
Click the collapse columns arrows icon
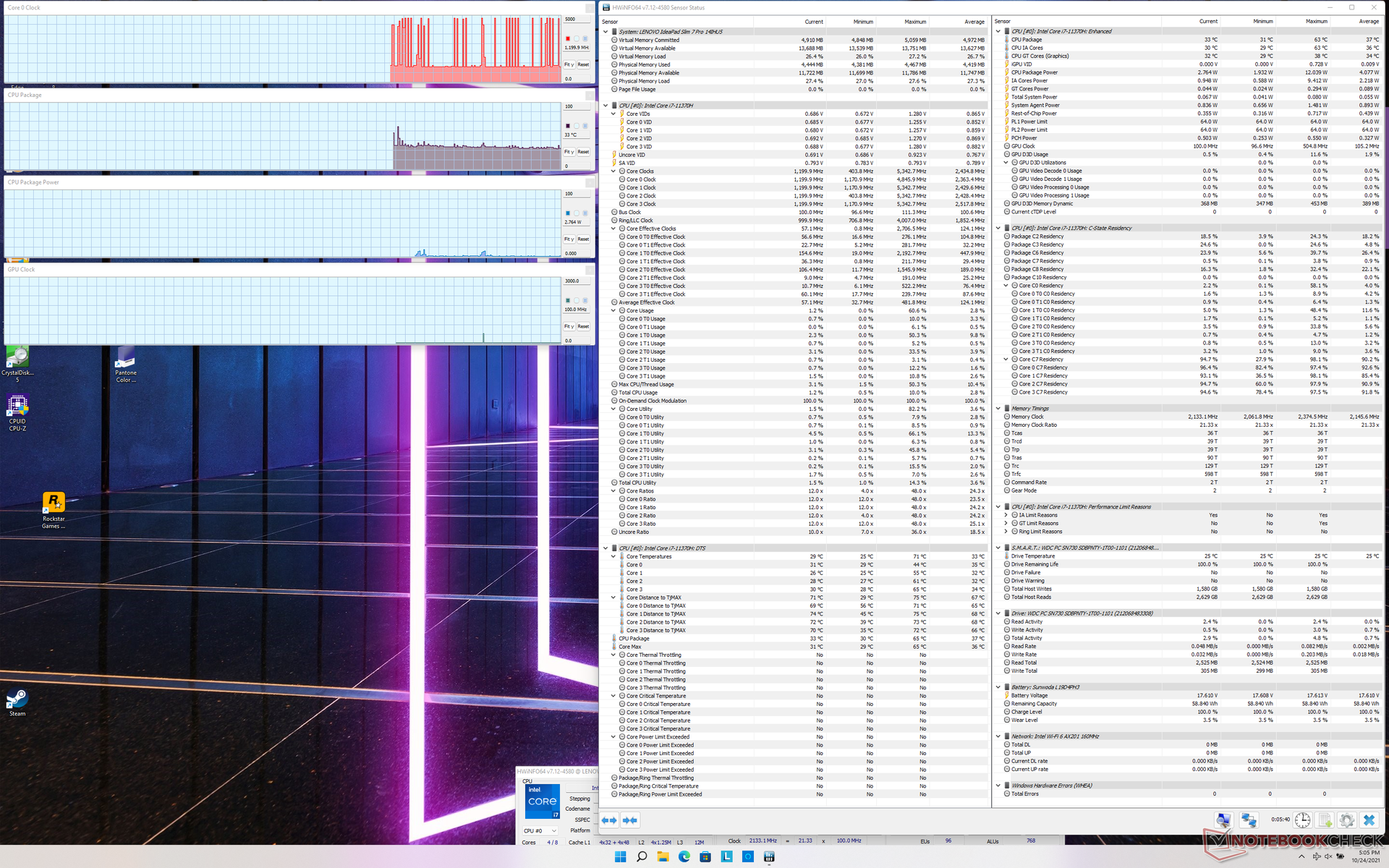coord(630,820)
